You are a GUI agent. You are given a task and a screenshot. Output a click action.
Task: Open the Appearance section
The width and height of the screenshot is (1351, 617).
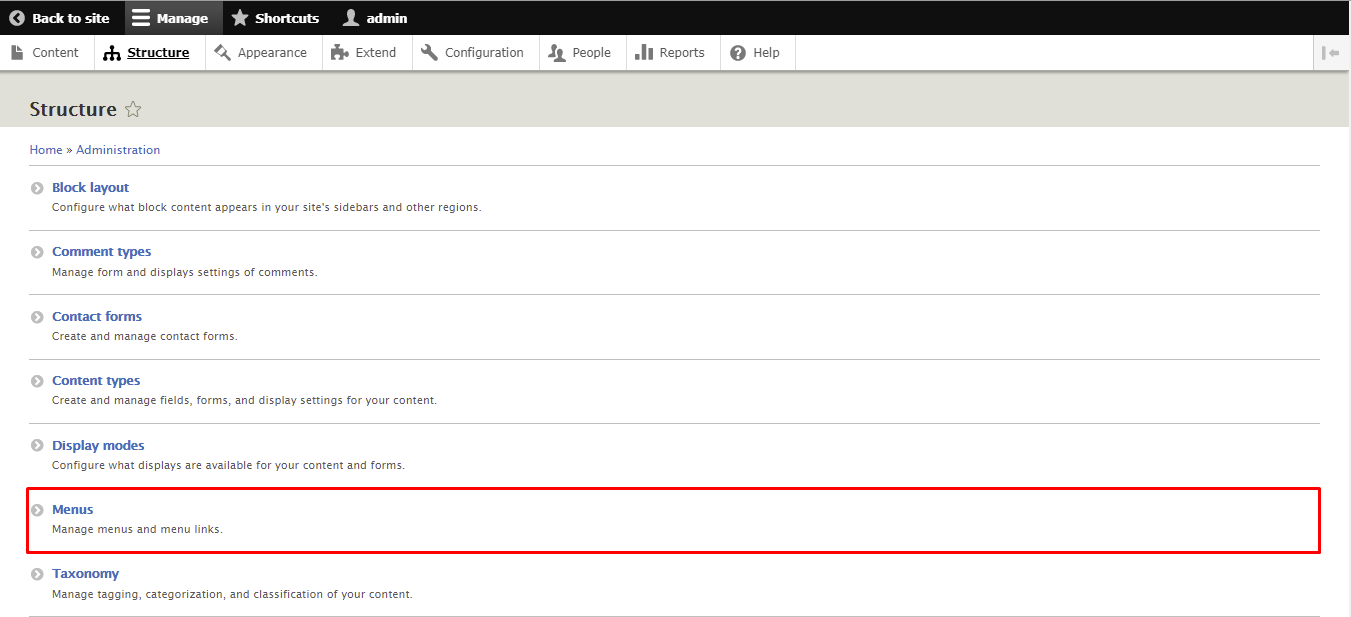[264, 53]
